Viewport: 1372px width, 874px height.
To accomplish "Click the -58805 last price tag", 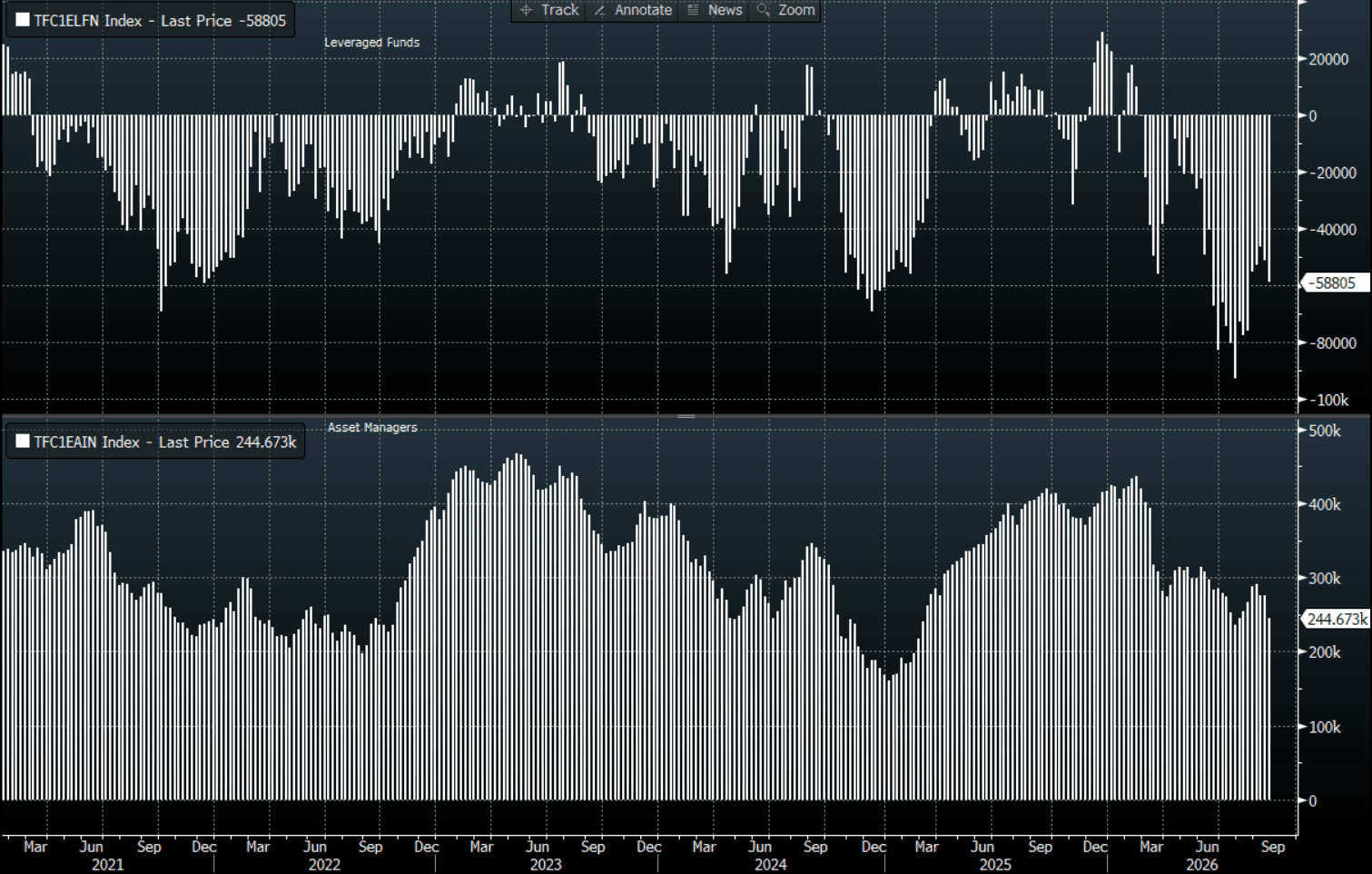I will [1335, 283].
